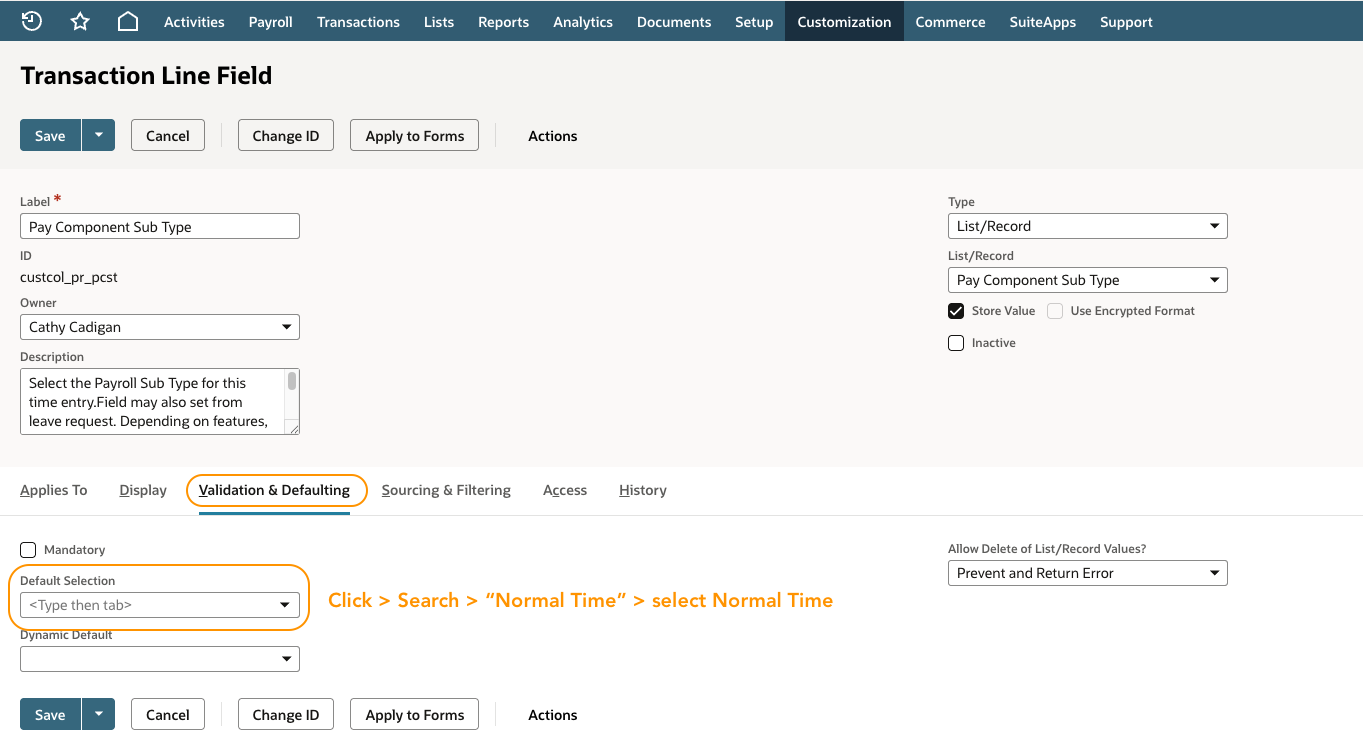Open the Dynamic Default dropdown

[160, 658]
